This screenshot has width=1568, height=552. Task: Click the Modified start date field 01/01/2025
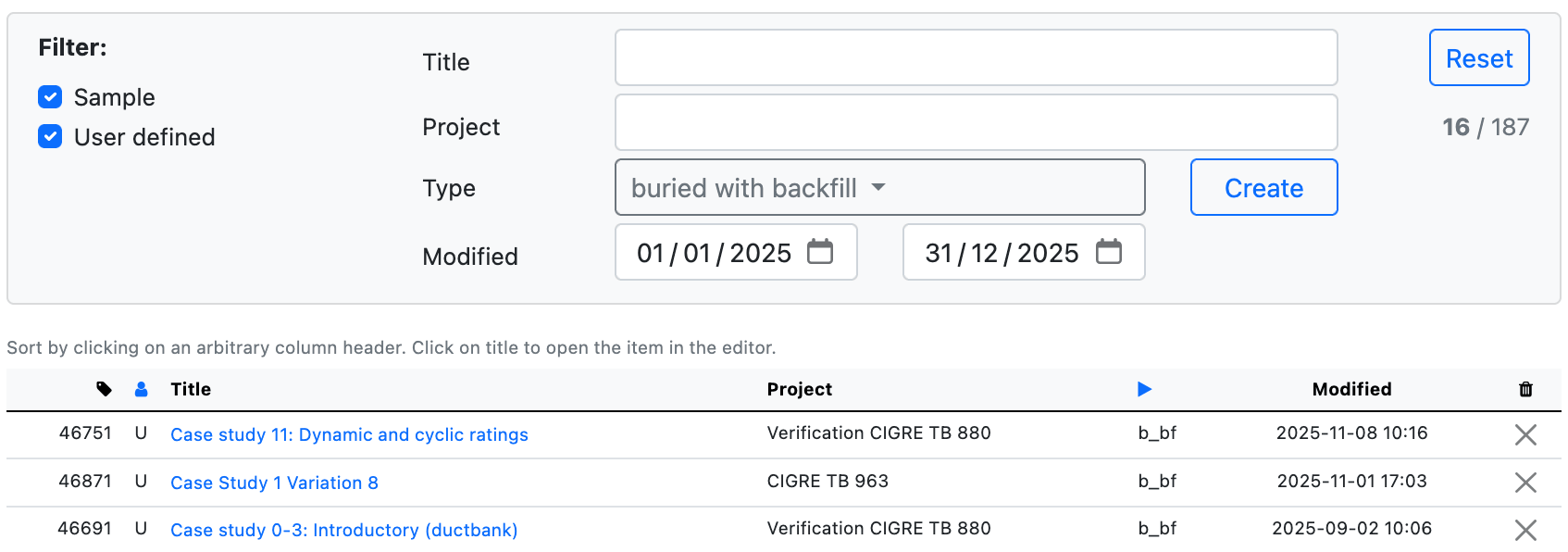[736, 252]
